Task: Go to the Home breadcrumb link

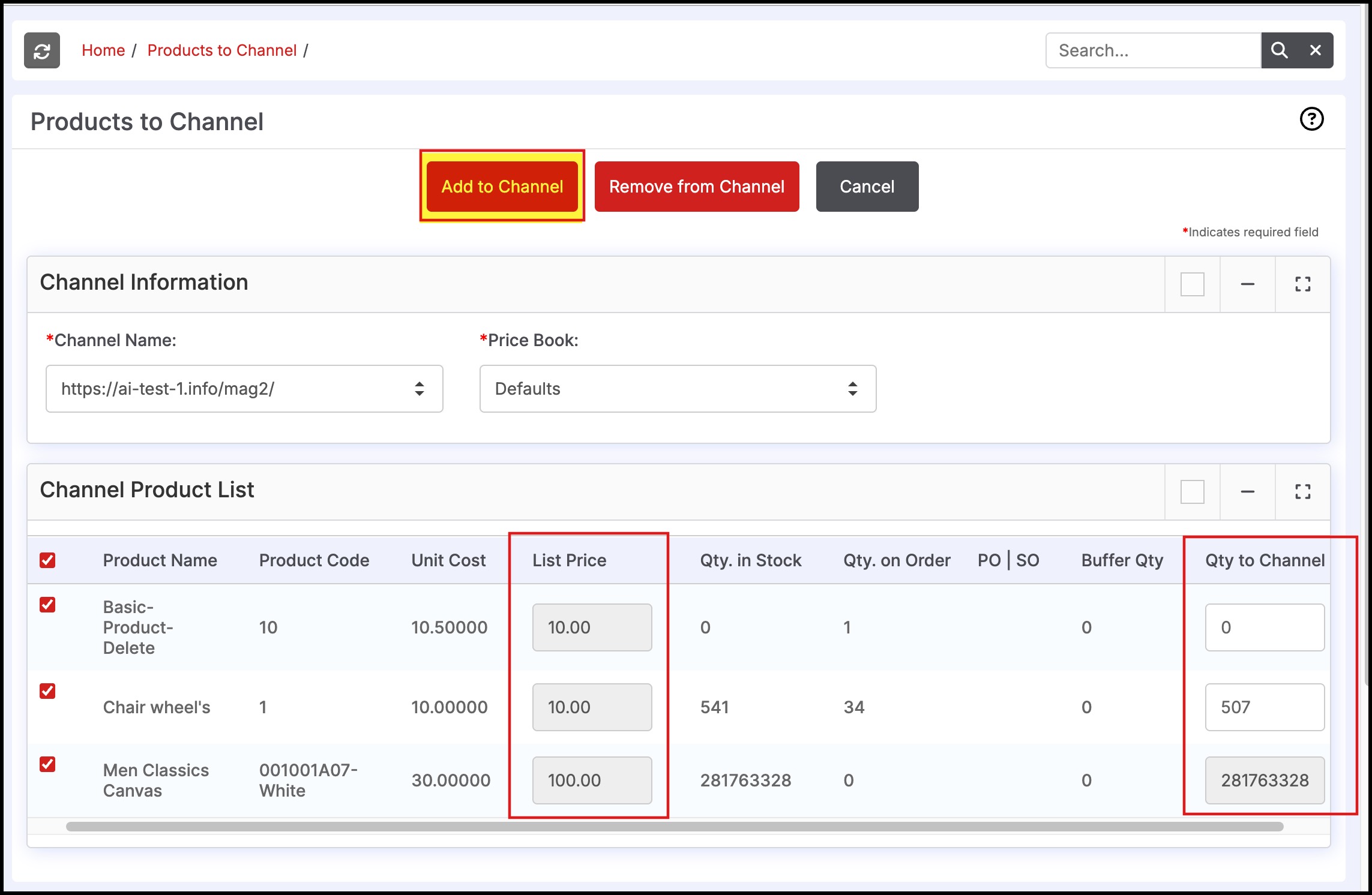Action: tap(103, 50)
